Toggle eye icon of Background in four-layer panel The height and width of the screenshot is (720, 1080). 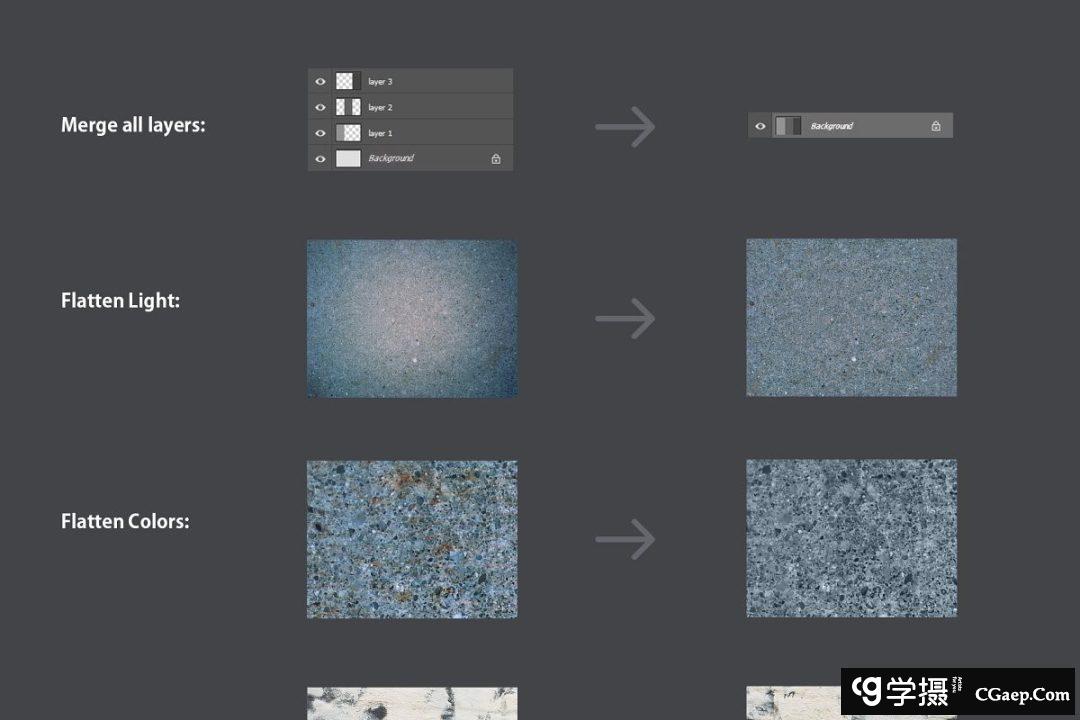[321, 158]
